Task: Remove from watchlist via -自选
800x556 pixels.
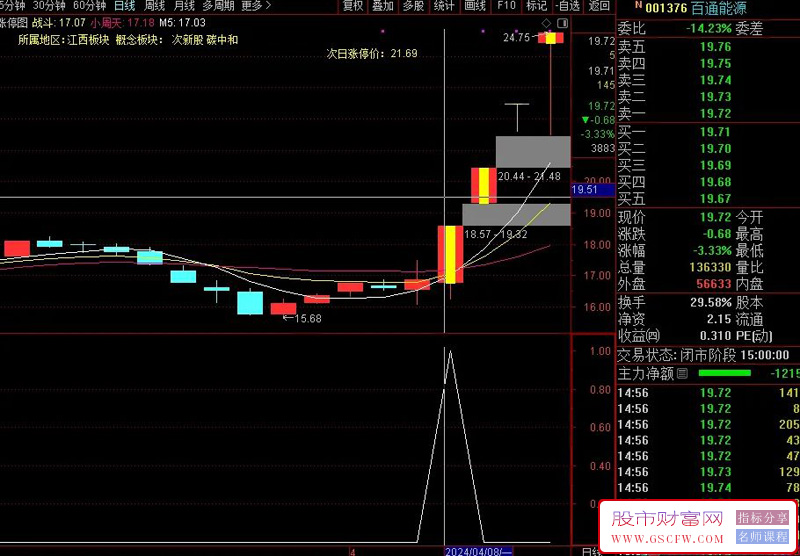Action: (x=568, y=6)
